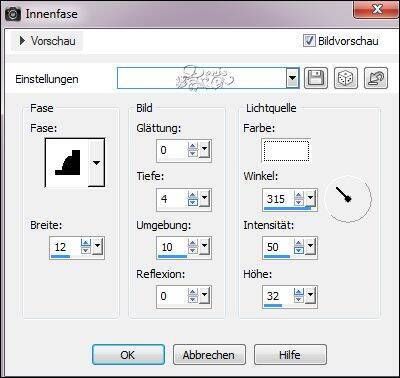Randomize parameters with the dice icon
Screen dimensions: 400x378
(x=346, y=78)
